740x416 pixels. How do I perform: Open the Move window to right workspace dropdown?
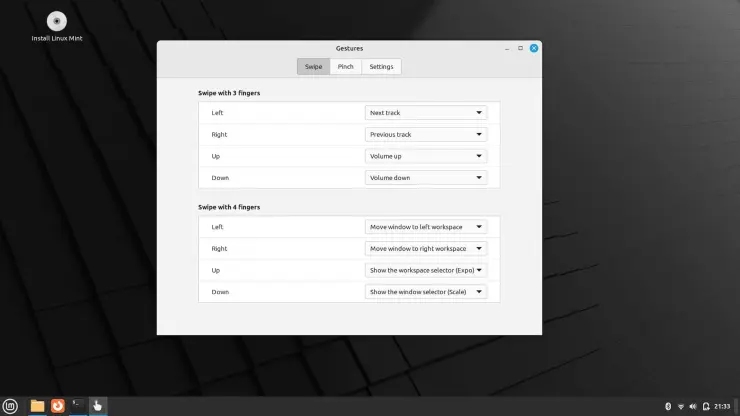[426, 249]
